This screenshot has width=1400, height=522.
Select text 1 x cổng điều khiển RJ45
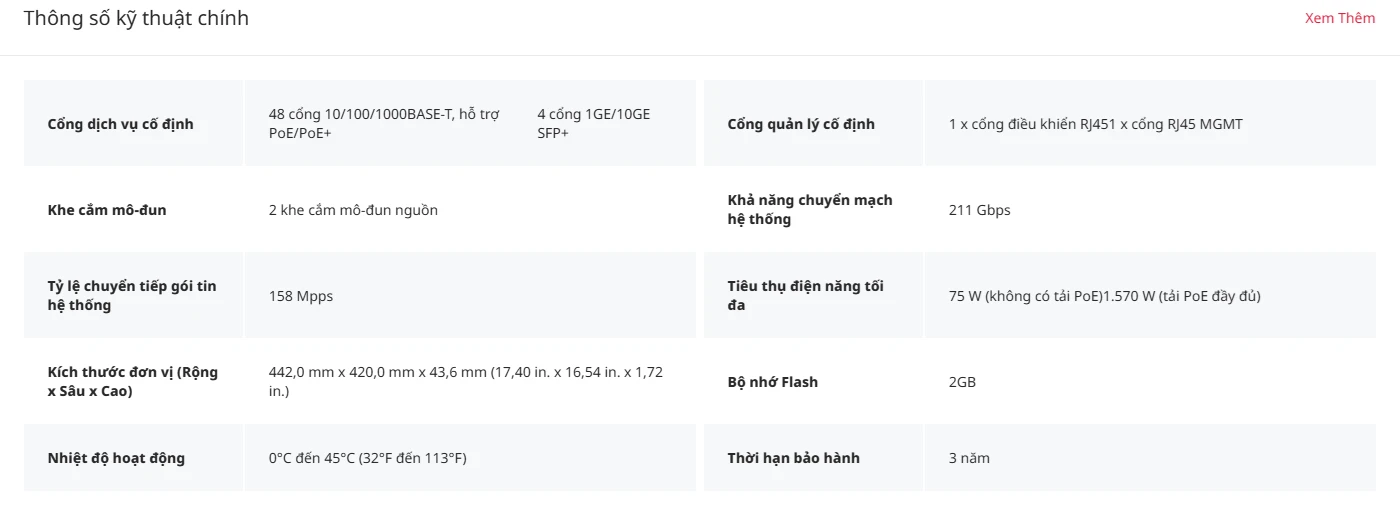1030,124
